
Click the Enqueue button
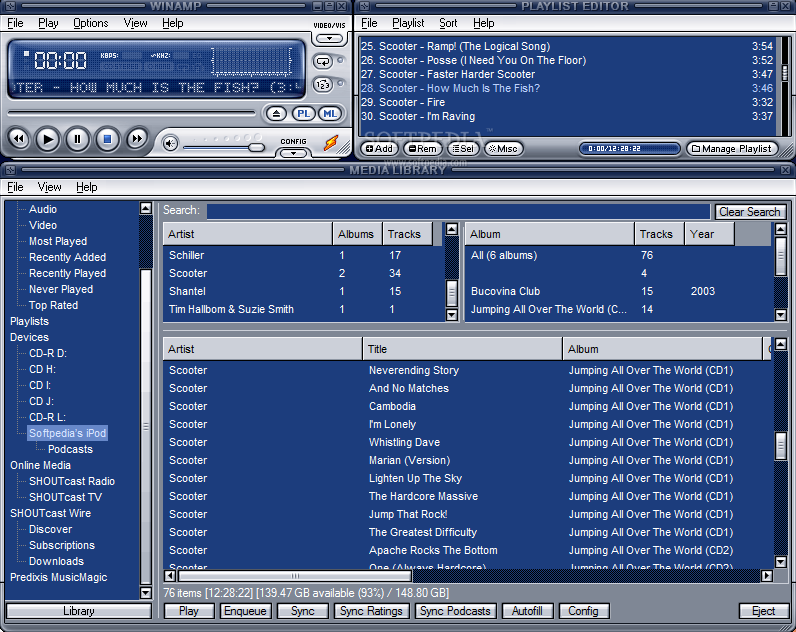(x=245, y=611)
